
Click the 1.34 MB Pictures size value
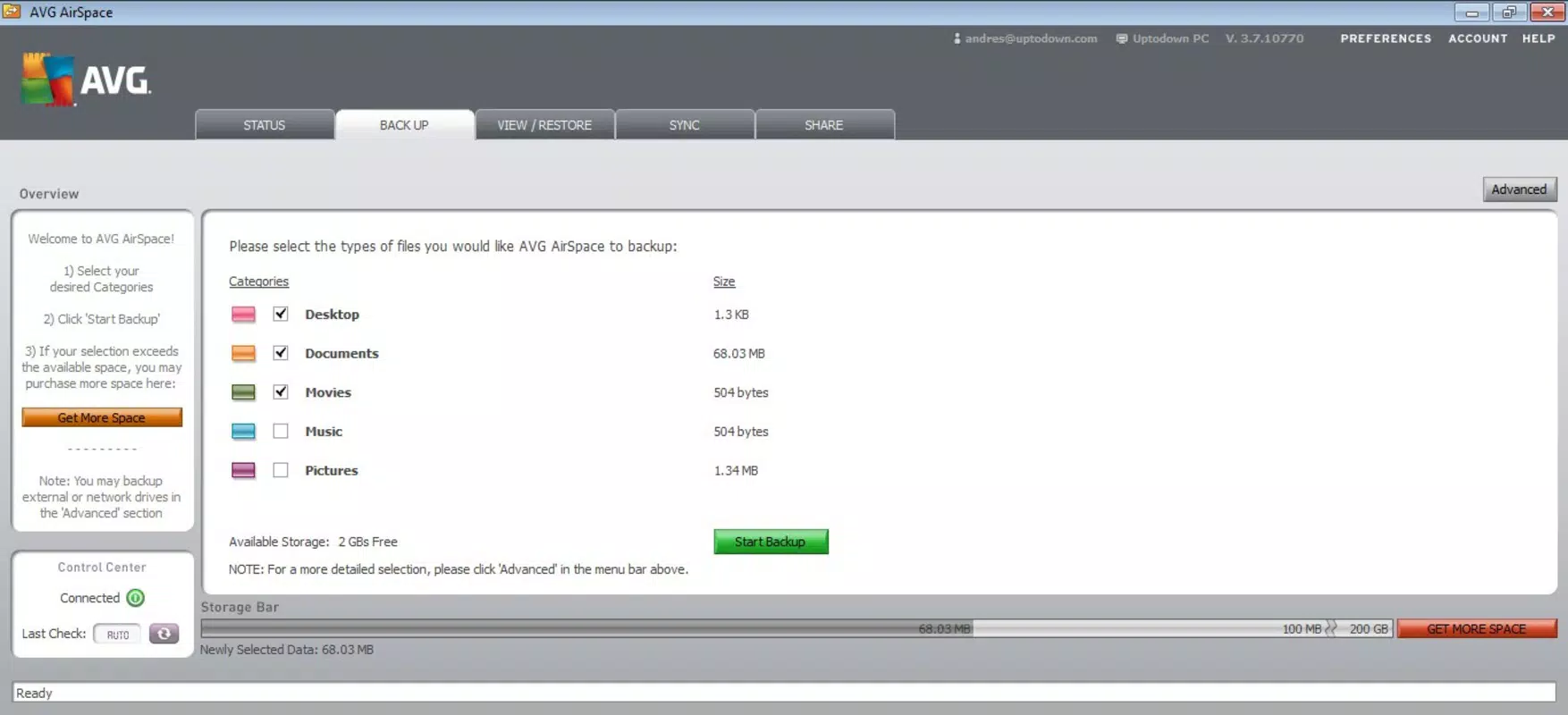pyautogui.click(x=736, y=471)
